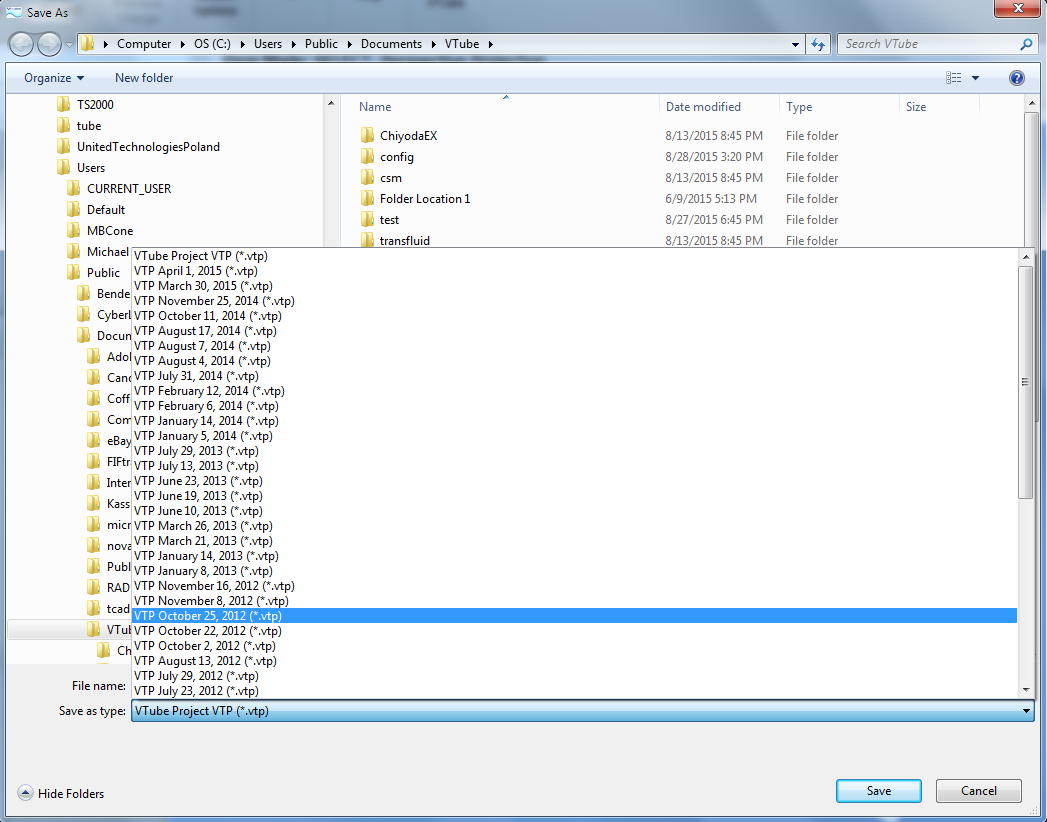Select the TS2000 folder in tree
Image resolution: width=1047 pixels, height=822 pixels.
tap(96, 104)
